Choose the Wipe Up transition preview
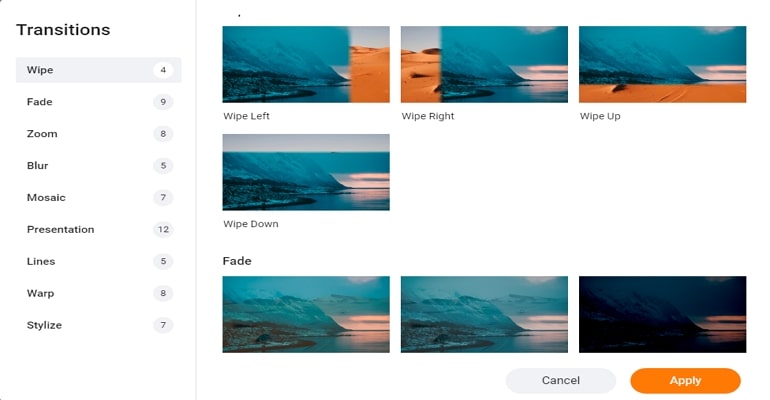 click(662, 64)
